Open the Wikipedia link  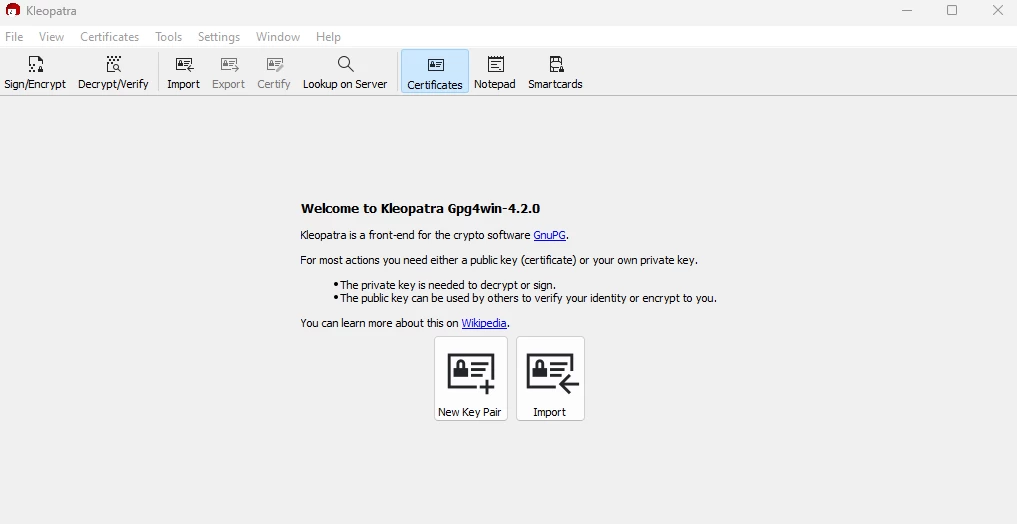click(484, 323)
